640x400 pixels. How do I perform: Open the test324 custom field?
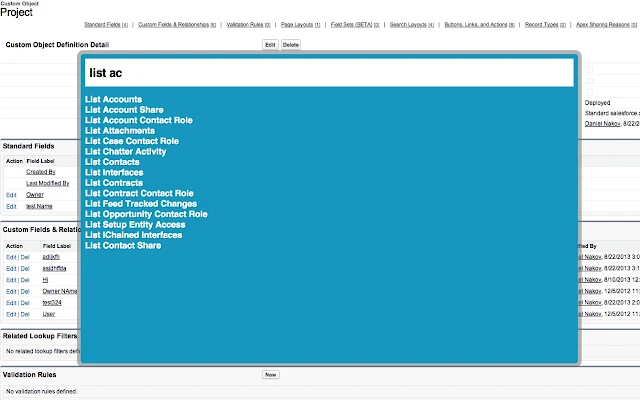52,302
